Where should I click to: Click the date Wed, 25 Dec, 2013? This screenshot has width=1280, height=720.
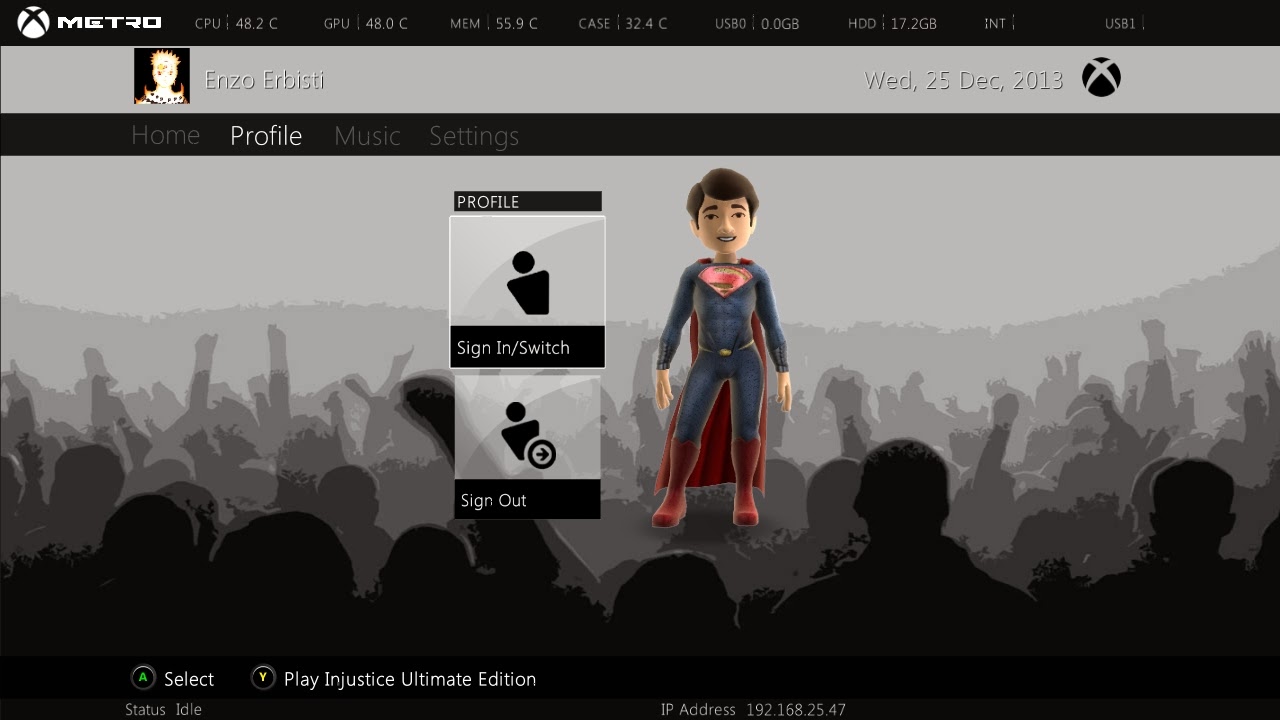(964, 81)
